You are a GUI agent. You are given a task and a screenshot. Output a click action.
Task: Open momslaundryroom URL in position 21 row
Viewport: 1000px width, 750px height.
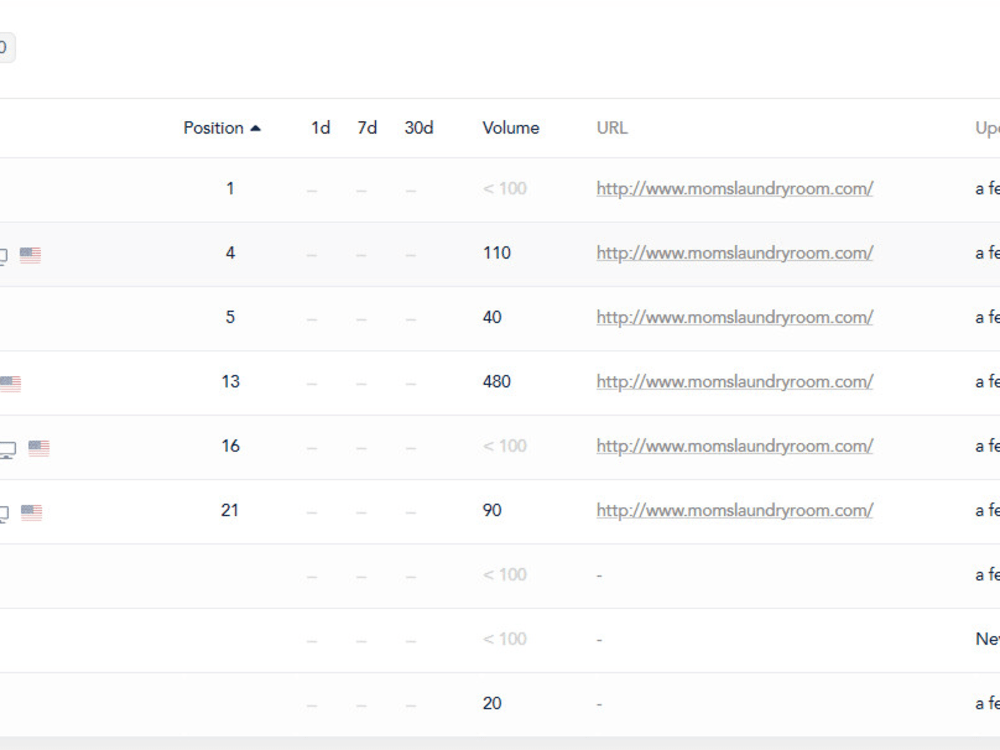[x=734, y=511]
